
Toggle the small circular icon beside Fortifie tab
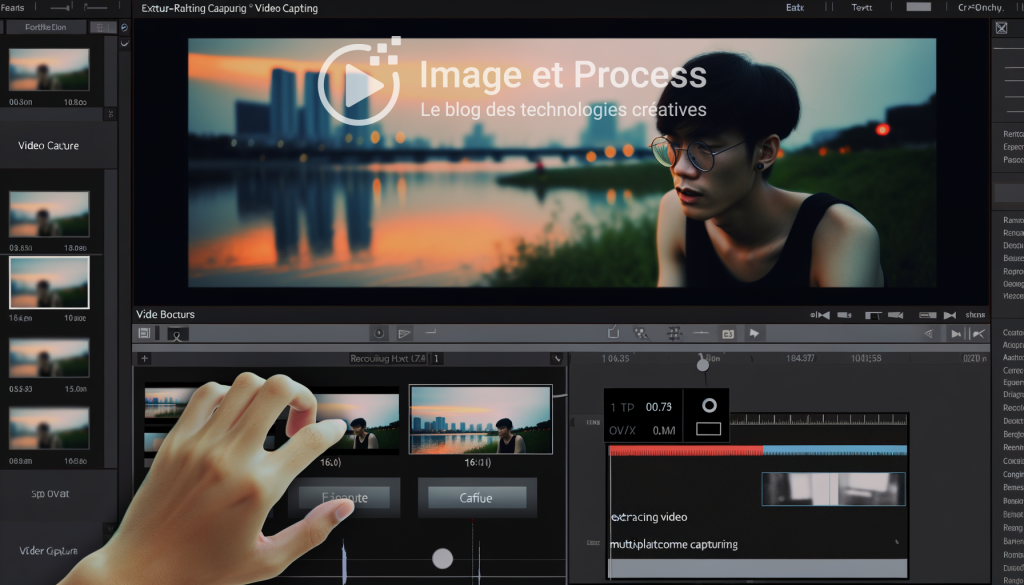coord(123,27)
